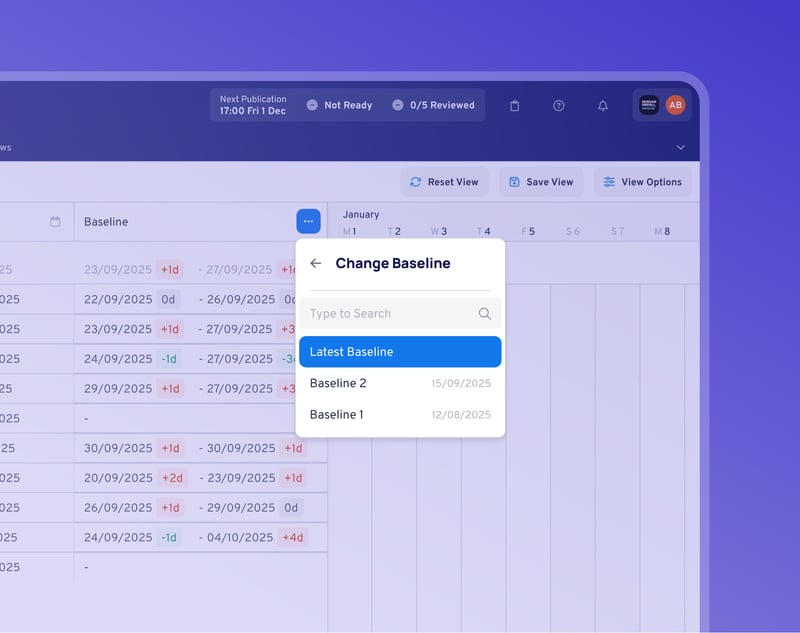Click date 12/08/2025 next to Baseline 1
This screenshot has height=633, width=800.
461,415
